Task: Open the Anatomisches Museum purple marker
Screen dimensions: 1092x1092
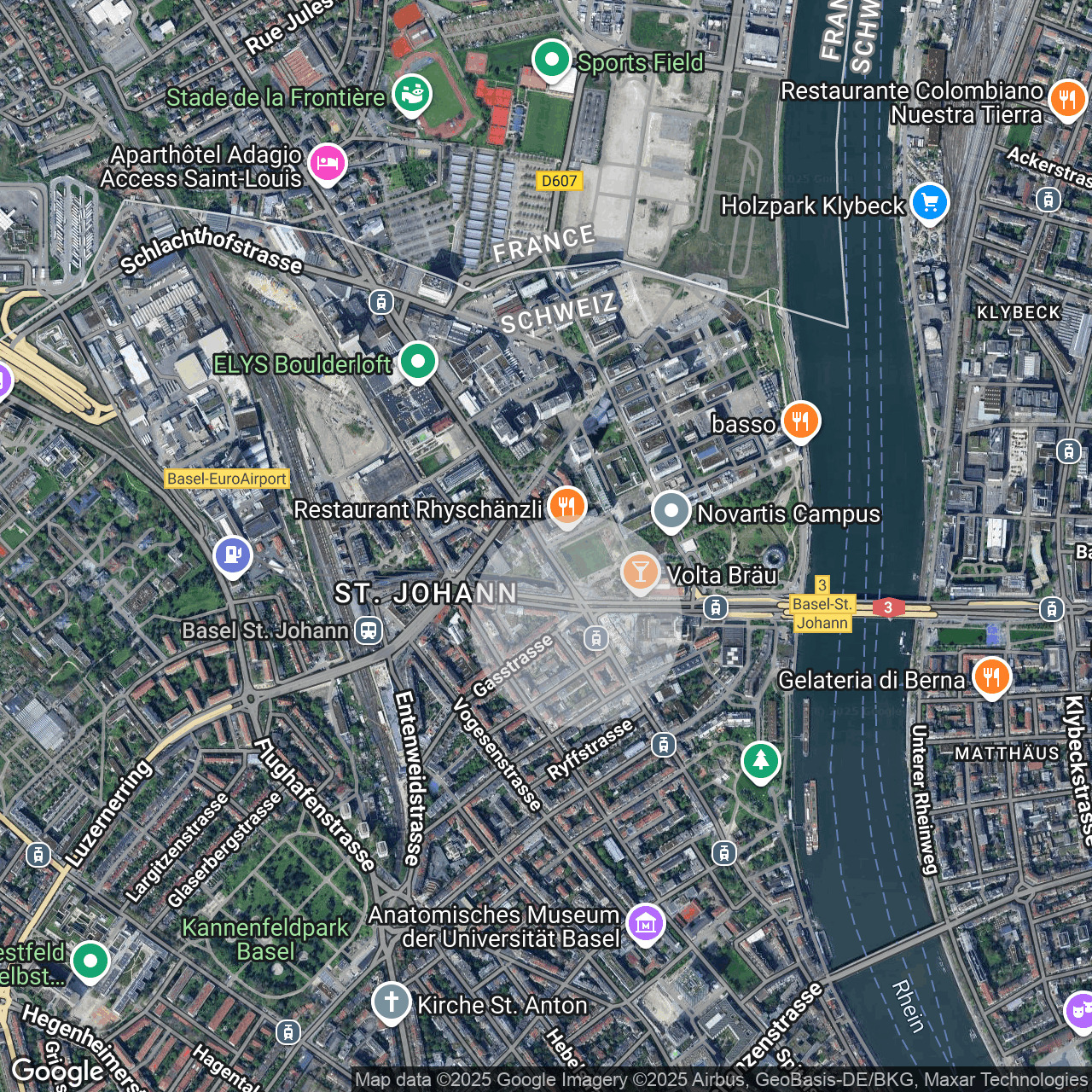Action: click(x=646, y=924)
